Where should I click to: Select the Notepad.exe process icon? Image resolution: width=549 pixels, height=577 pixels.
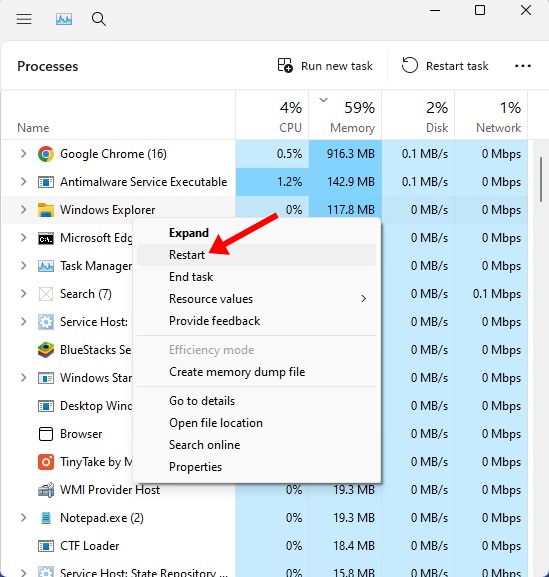[x=46, y=518]
